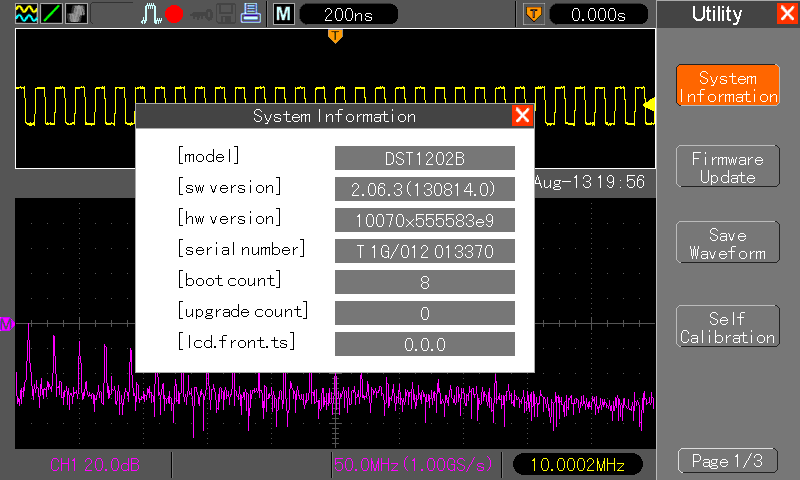Click the 10.0002MHz frequency counter
Screen dimensions: 800x480
click(x=578, y=465)
